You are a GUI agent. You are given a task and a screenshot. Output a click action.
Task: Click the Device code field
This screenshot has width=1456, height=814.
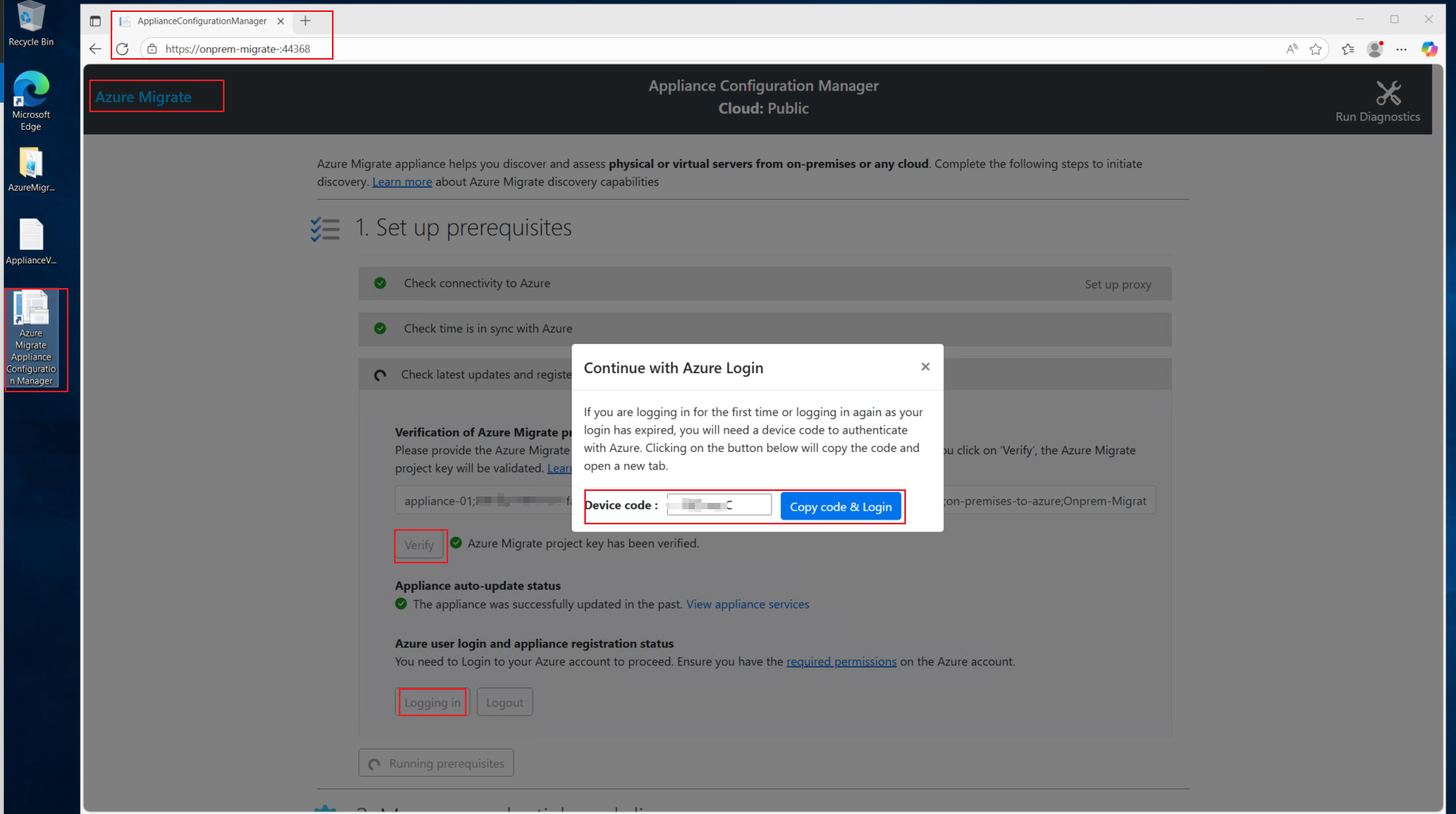pyautogui.click(x=718, y=505)
